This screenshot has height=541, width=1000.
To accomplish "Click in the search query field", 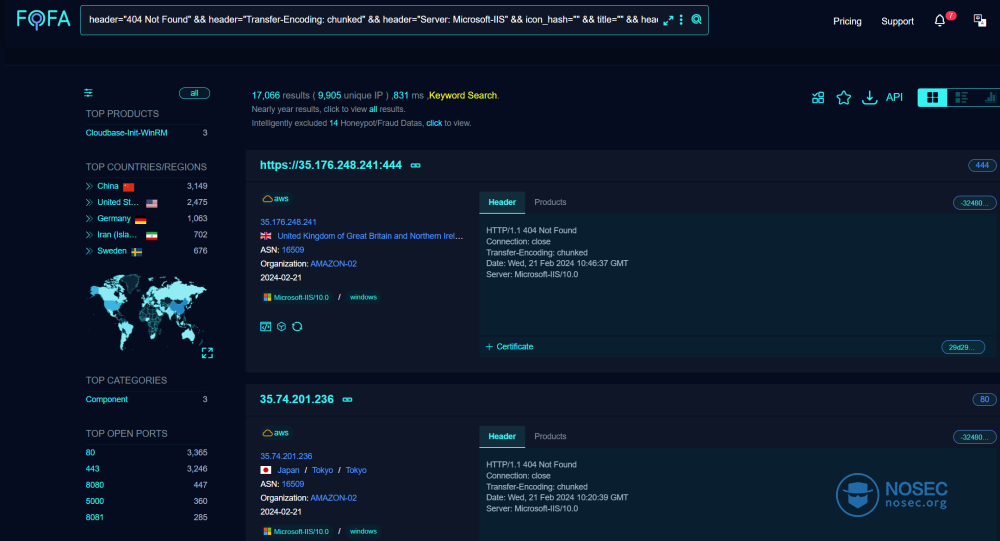I will click(373, 20).
